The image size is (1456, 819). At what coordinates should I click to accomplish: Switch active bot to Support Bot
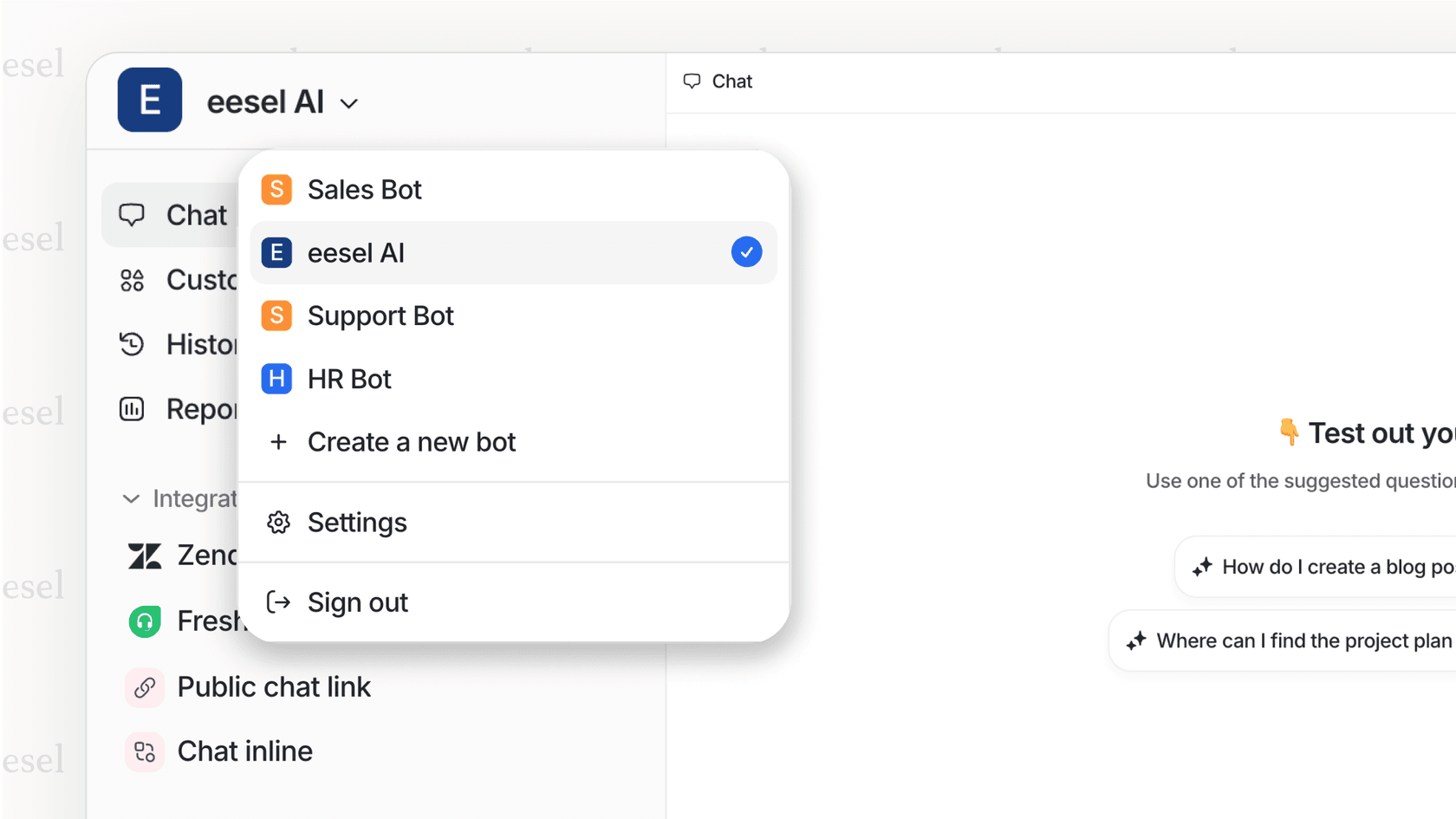(381, 315)
